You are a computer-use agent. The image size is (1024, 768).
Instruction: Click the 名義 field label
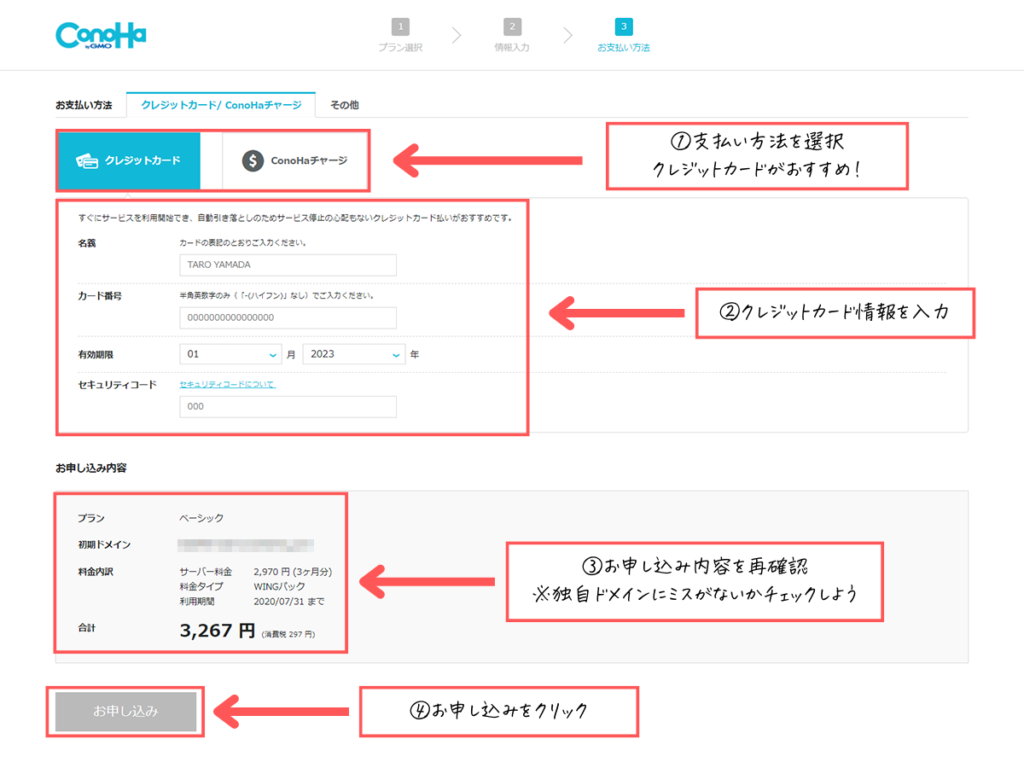(87, 244)
